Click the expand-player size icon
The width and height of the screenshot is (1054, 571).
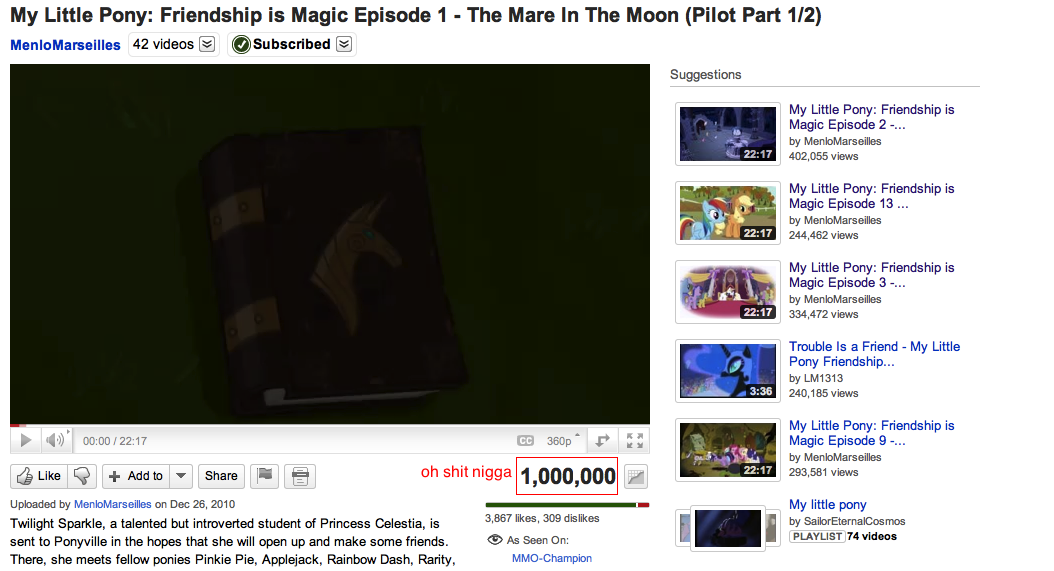(602, 441)
